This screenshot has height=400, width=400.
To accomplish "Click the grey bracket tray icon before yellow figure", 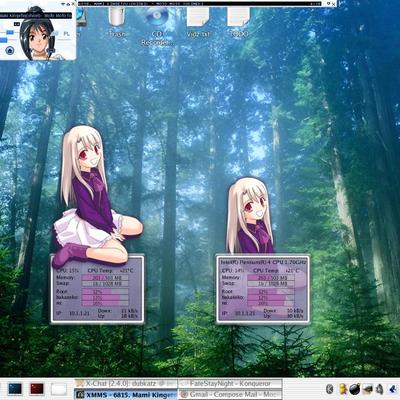I will tap(330, 389).
